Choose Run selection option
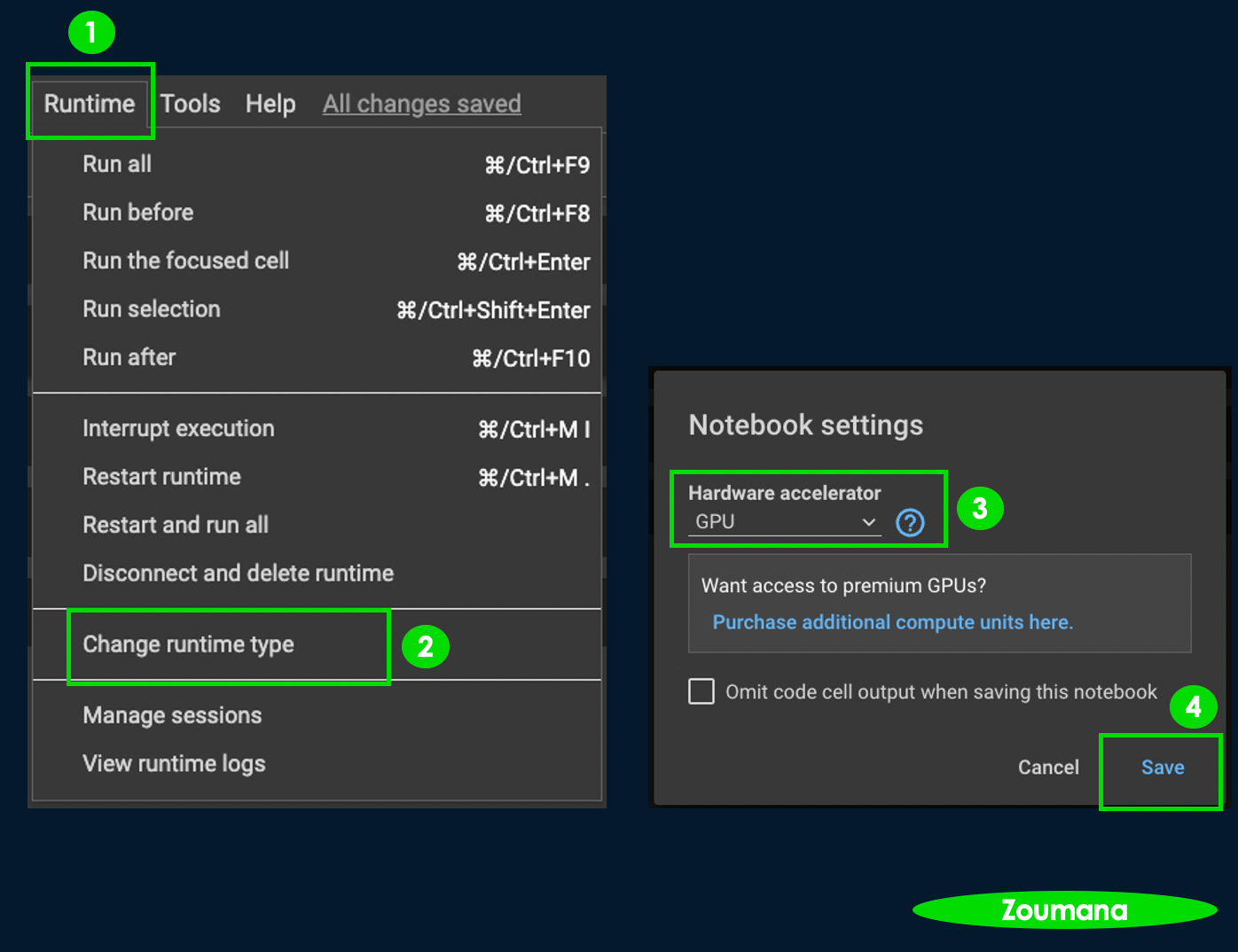 (152, 309)
